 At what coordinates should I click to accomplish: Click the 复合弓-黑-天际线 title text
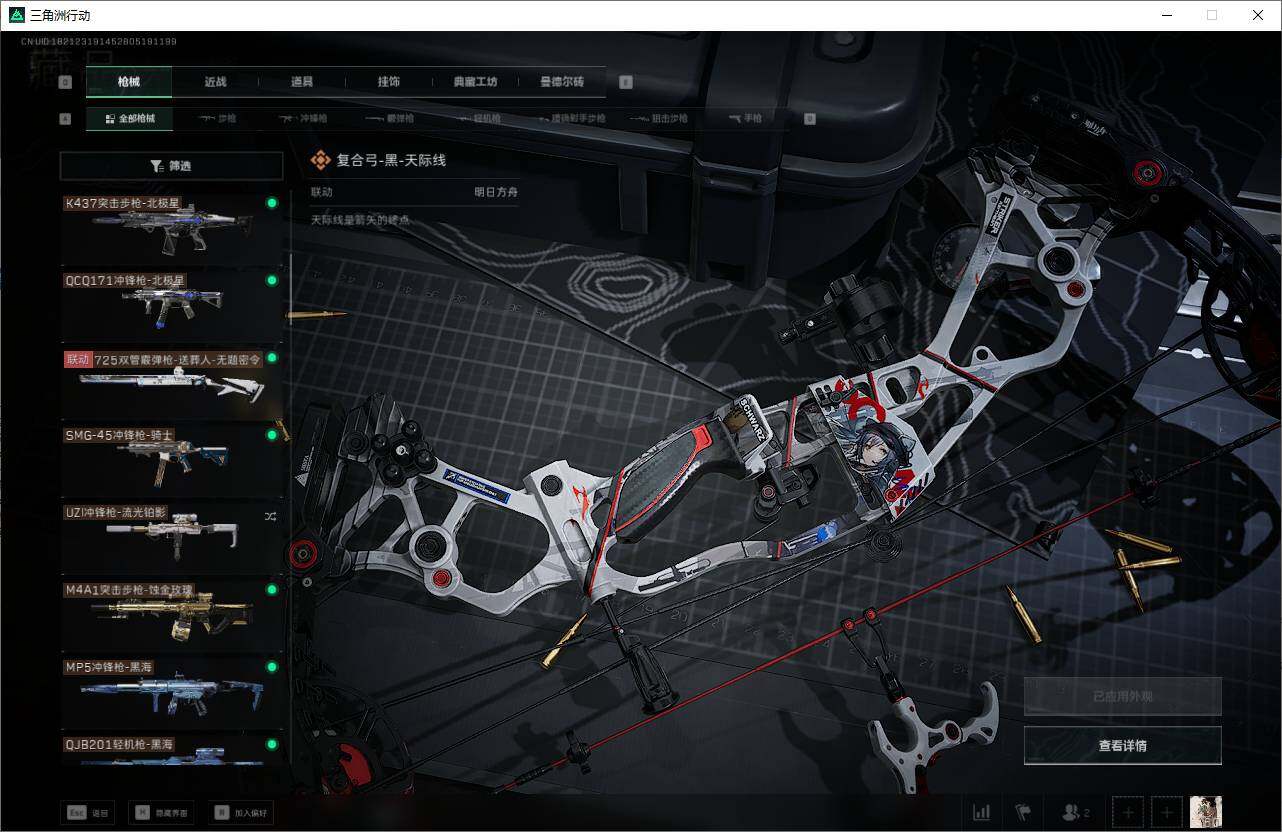point(391,160)
